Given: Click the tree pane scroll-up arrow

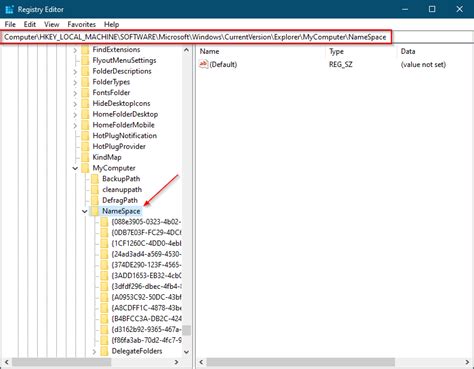Looking at the screenshot, I should point(186,50).
